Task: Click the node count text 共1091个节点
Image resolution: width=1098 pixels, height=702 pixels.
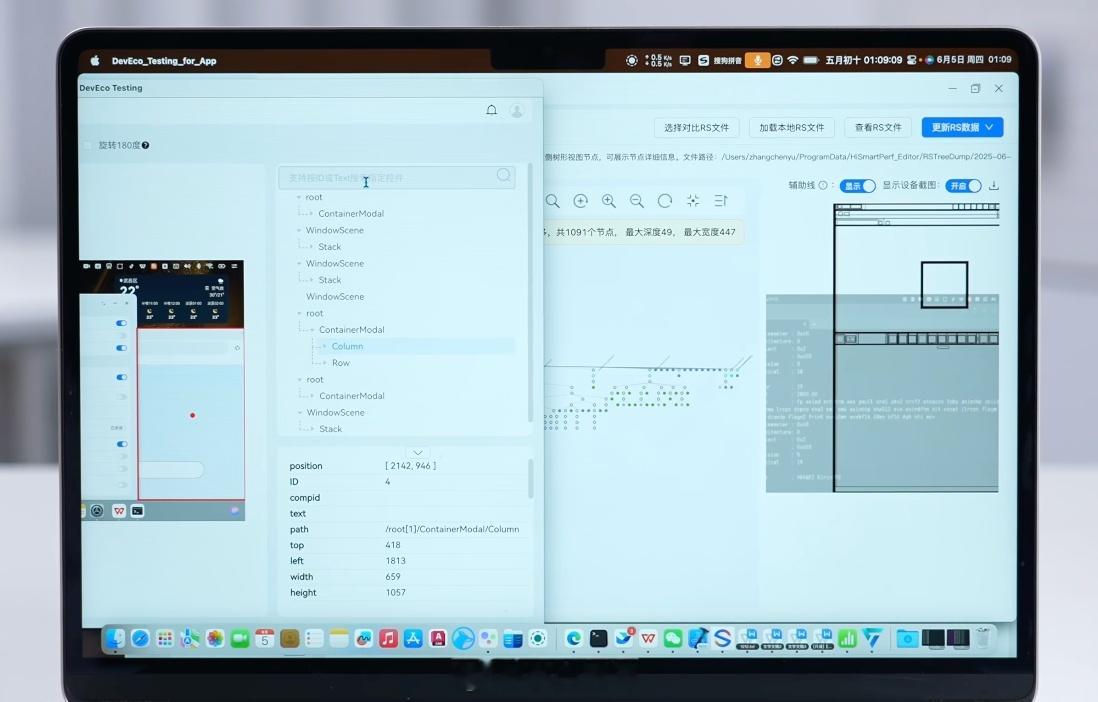Action: 585,232
